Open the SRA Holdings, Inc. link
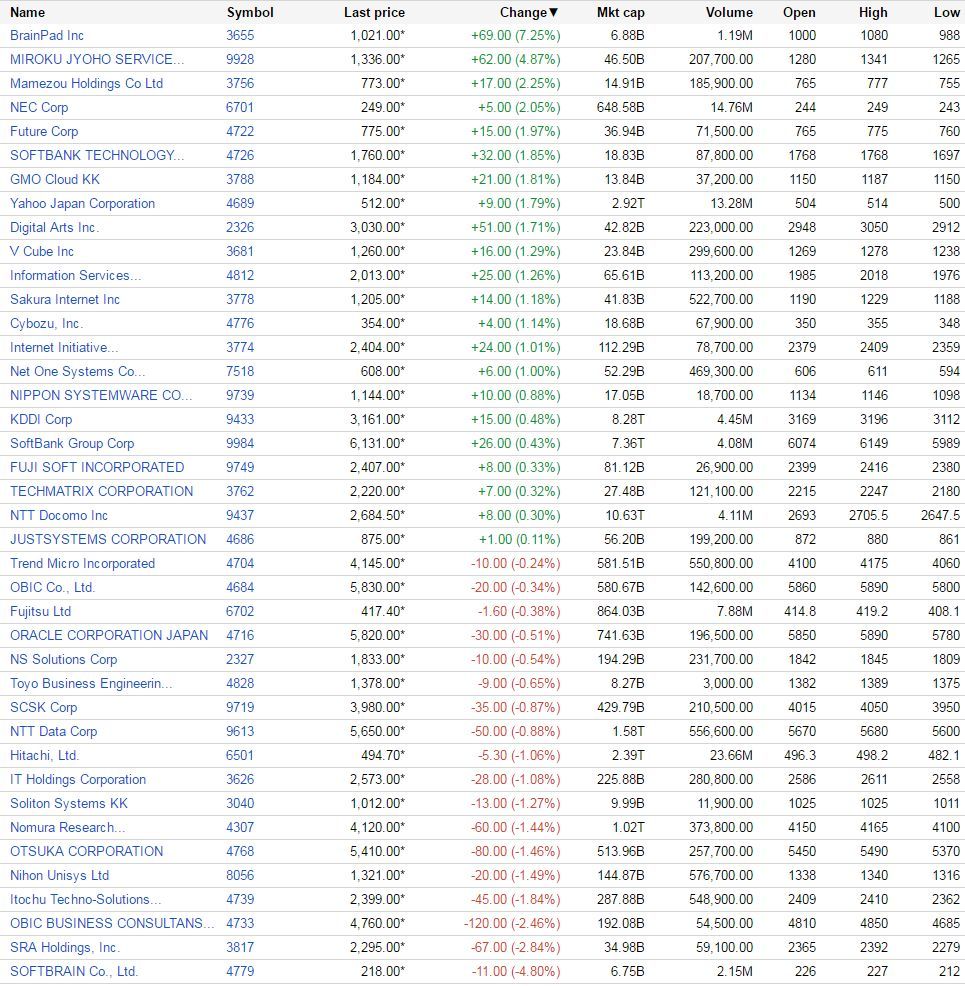 pos(65,947)
